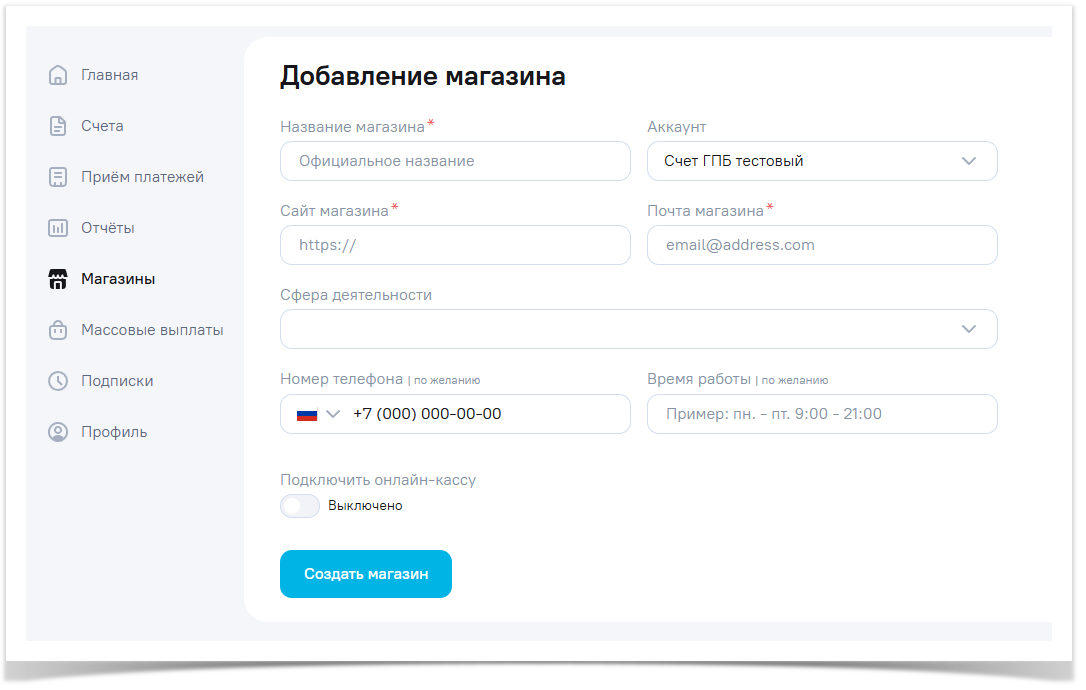Click the Массовые выплаты icon
Image resolution: width=1086 pixels, height=690 pixels.
[x=58, y=330]
